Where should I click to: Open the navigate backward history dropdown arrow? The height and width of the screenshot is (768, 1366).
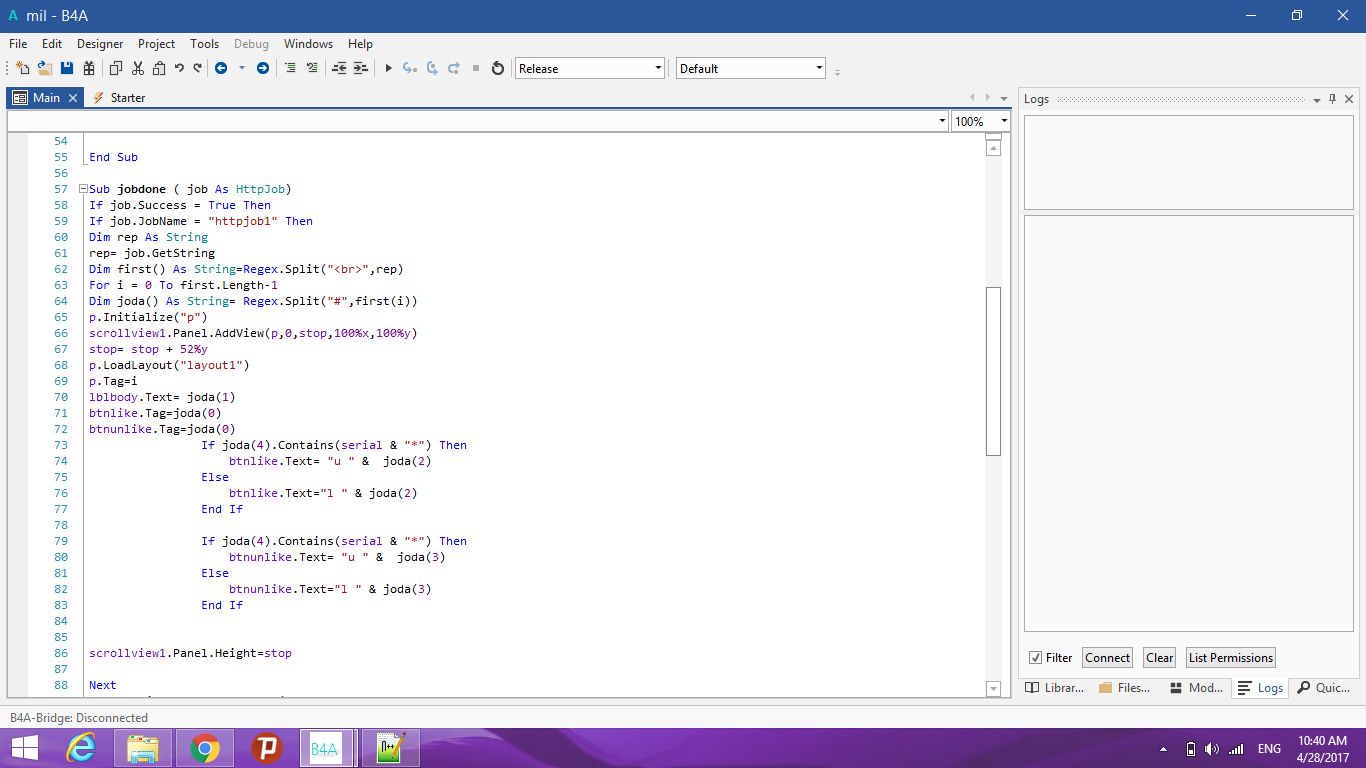click(x=242, y=67)
